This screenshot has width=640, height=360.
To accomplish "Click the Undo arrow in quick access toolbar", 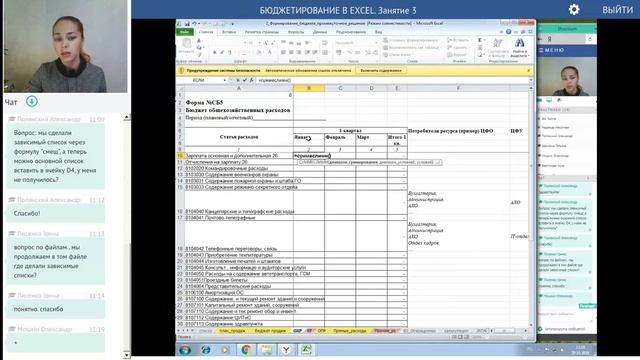I will 194,24.
